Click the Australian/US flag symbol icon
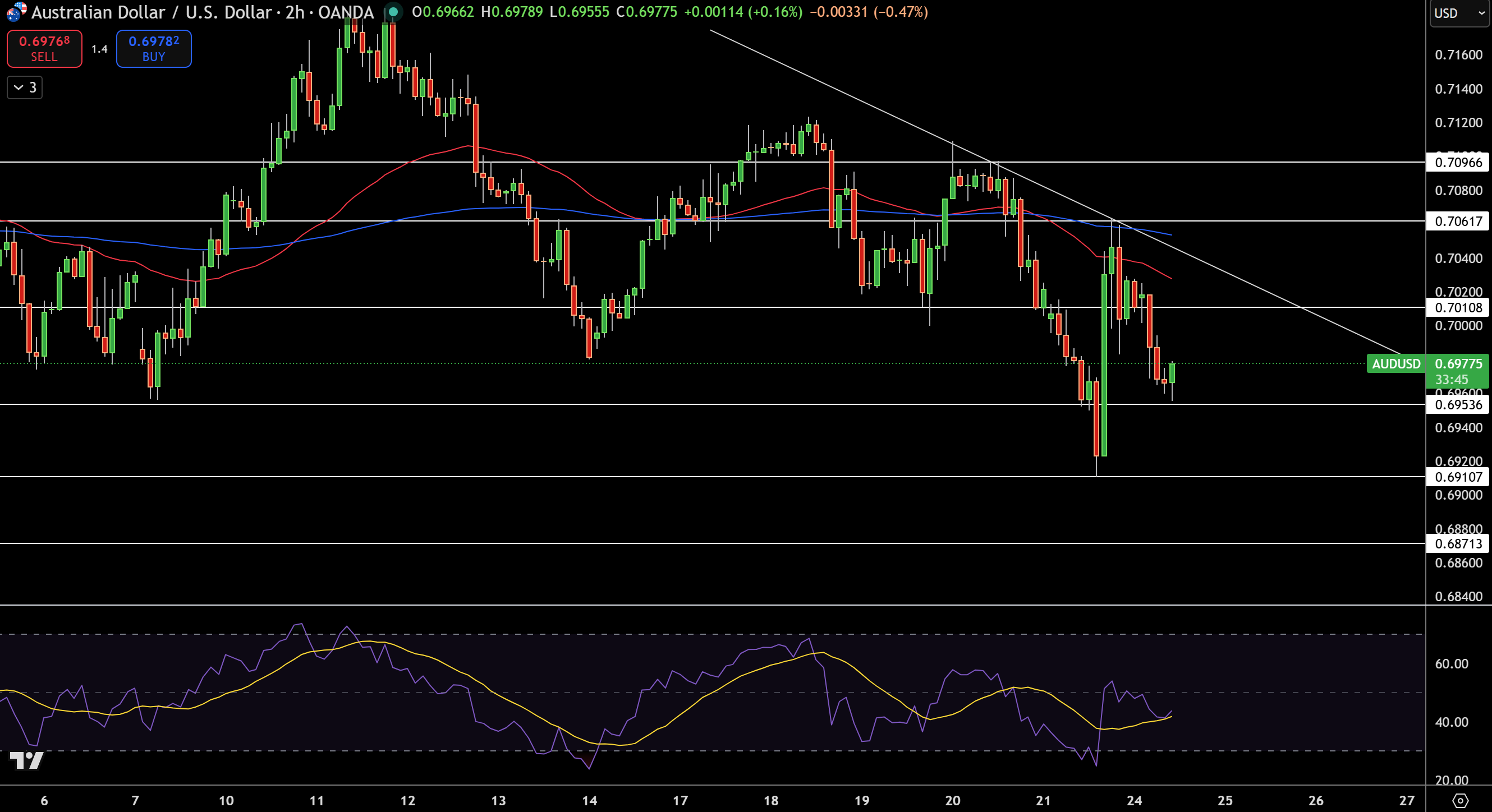The width and height of the screenshot is (1492, 812). [16, 12]
